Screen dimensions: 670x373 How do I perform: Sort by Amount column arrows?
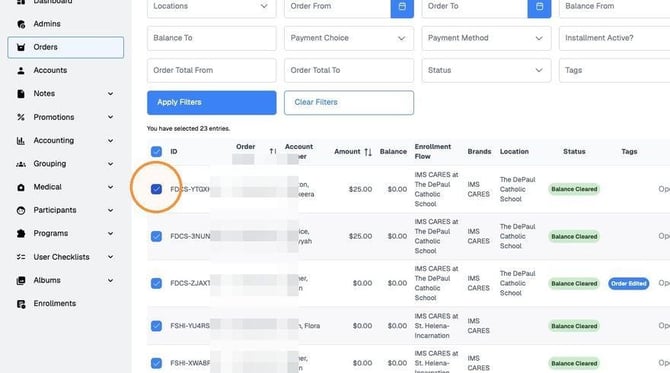tap(368, 152)
